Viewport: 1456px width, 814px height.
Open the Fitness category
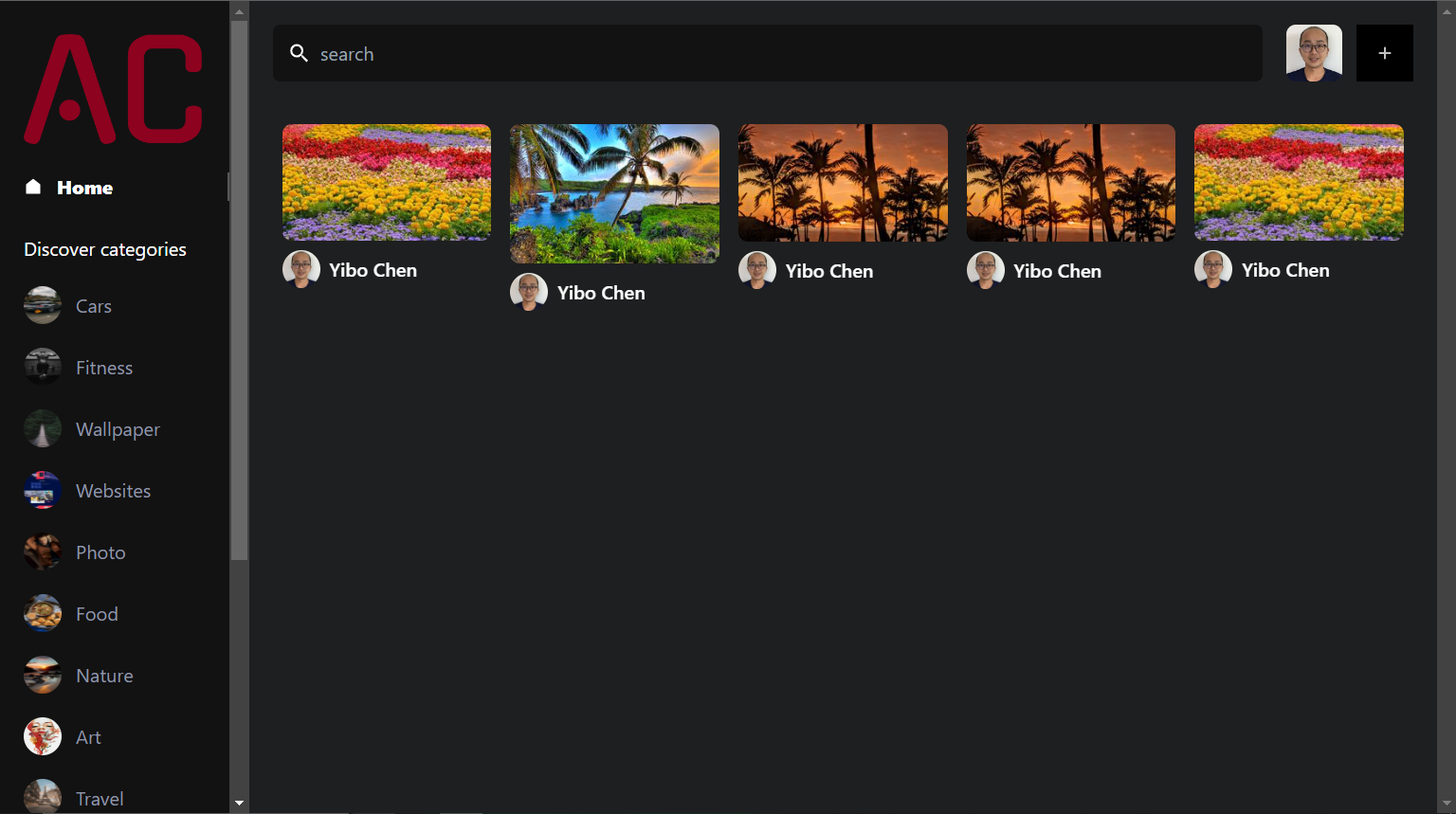coord(103,368)
